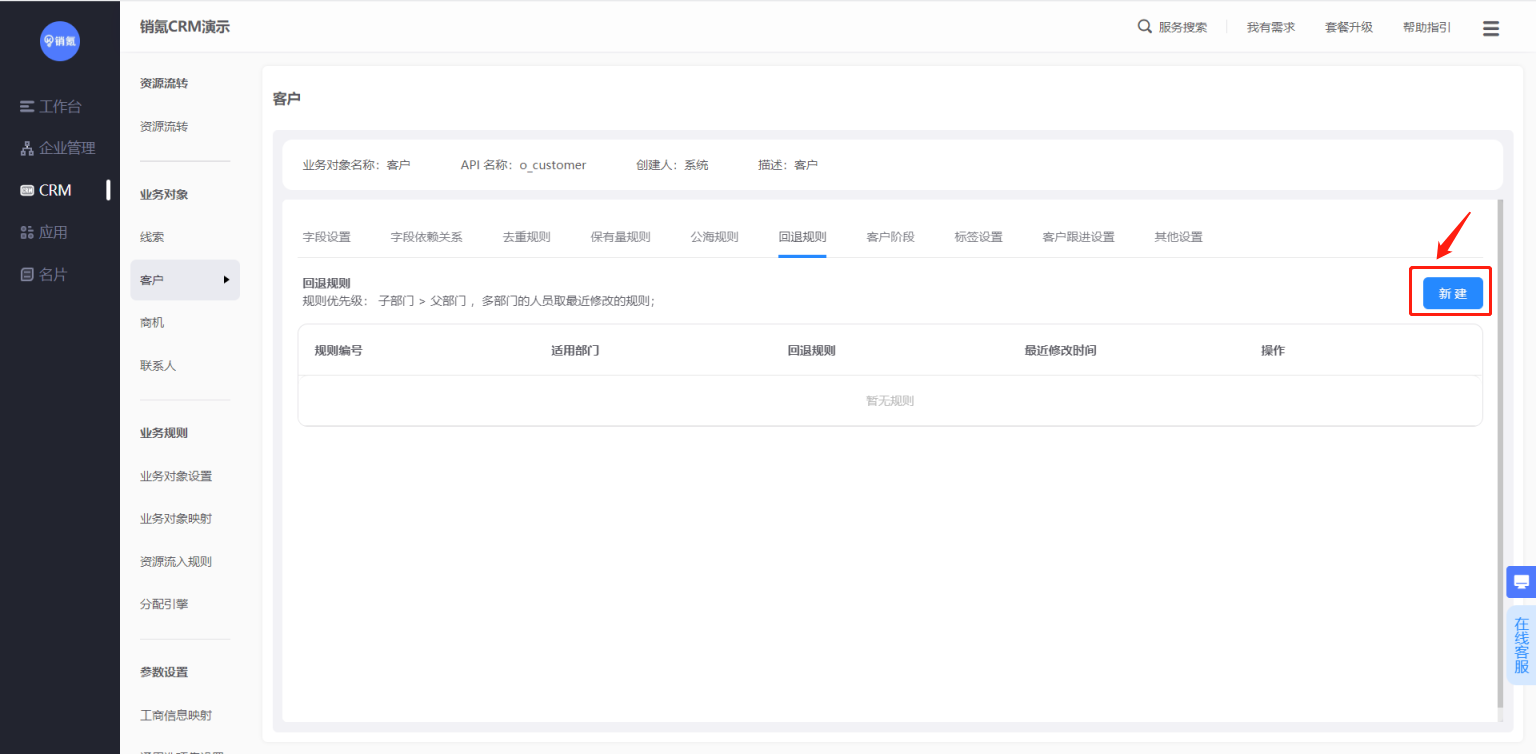
Task: Click 业务对象名称: 客户 text
Action: click(x=356, y=165)
